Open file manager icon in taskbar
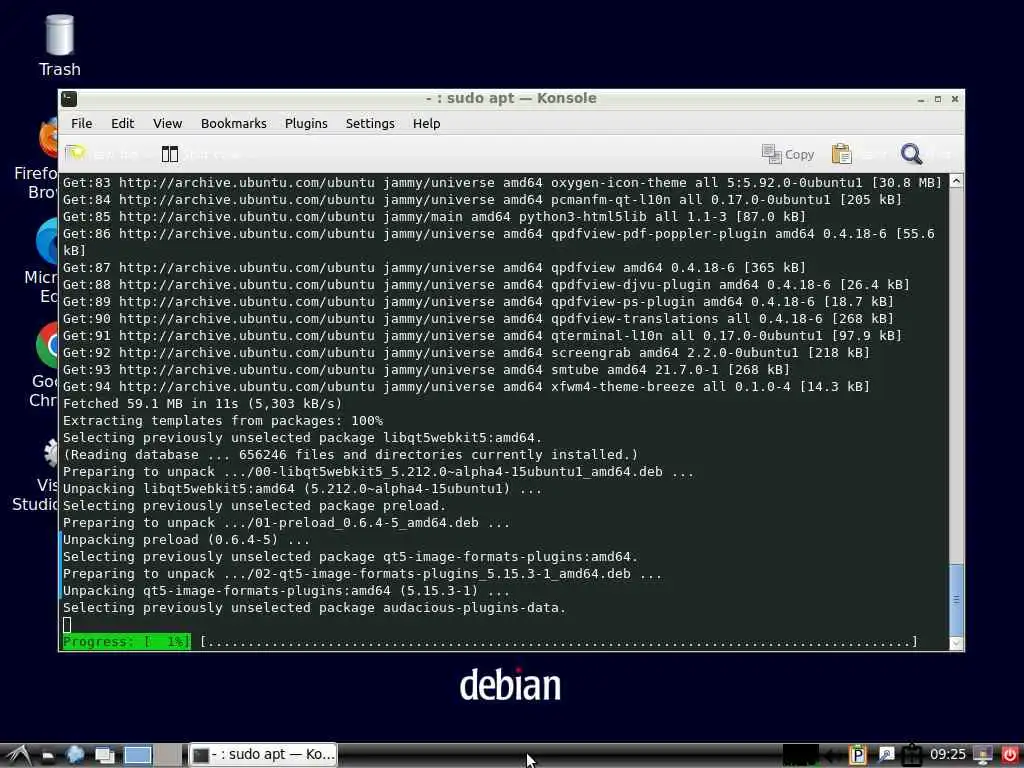1024x768 pixels. click(x=48, y=756)
